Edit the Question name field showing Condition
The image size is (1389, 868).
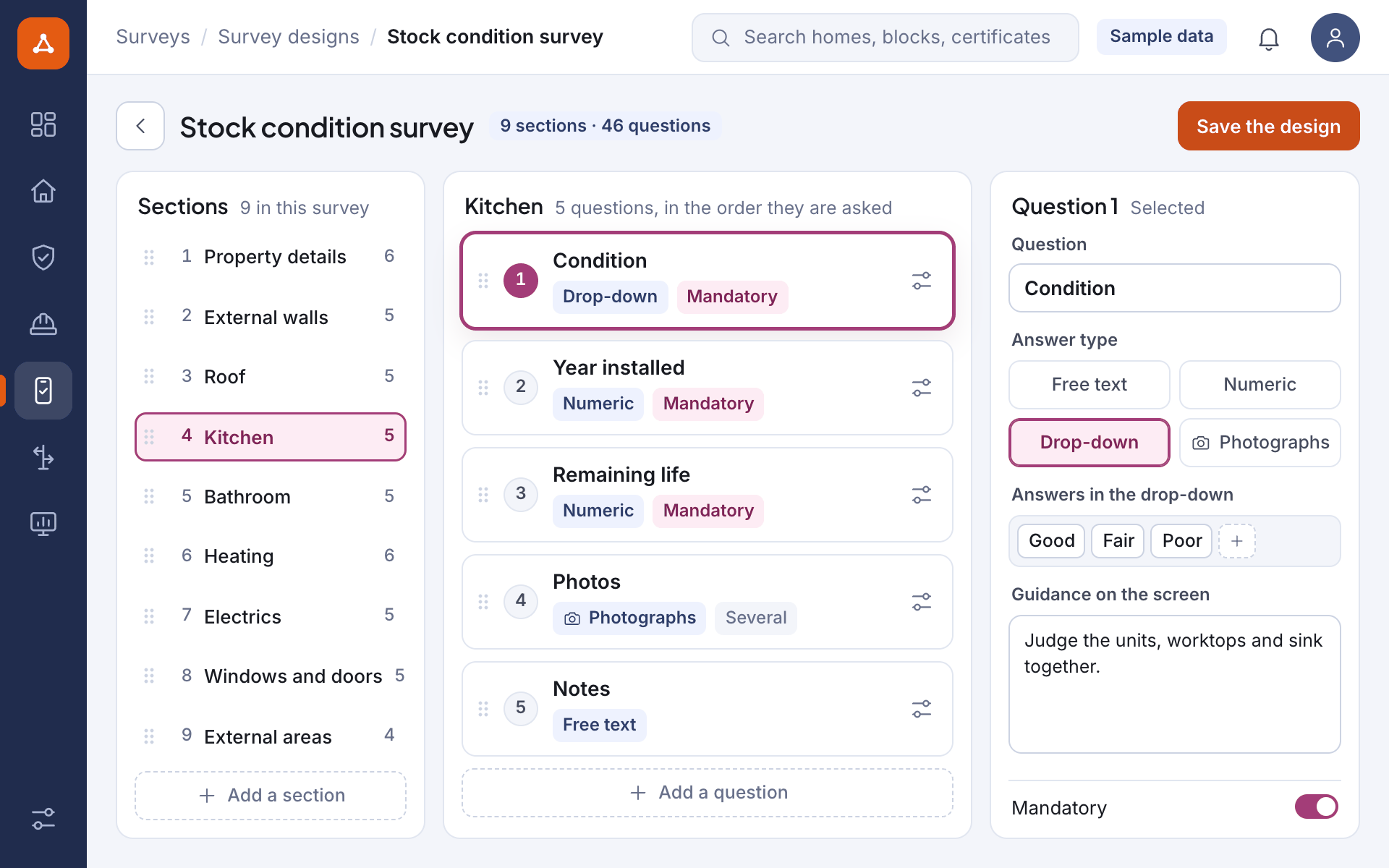pos(1175,288)
